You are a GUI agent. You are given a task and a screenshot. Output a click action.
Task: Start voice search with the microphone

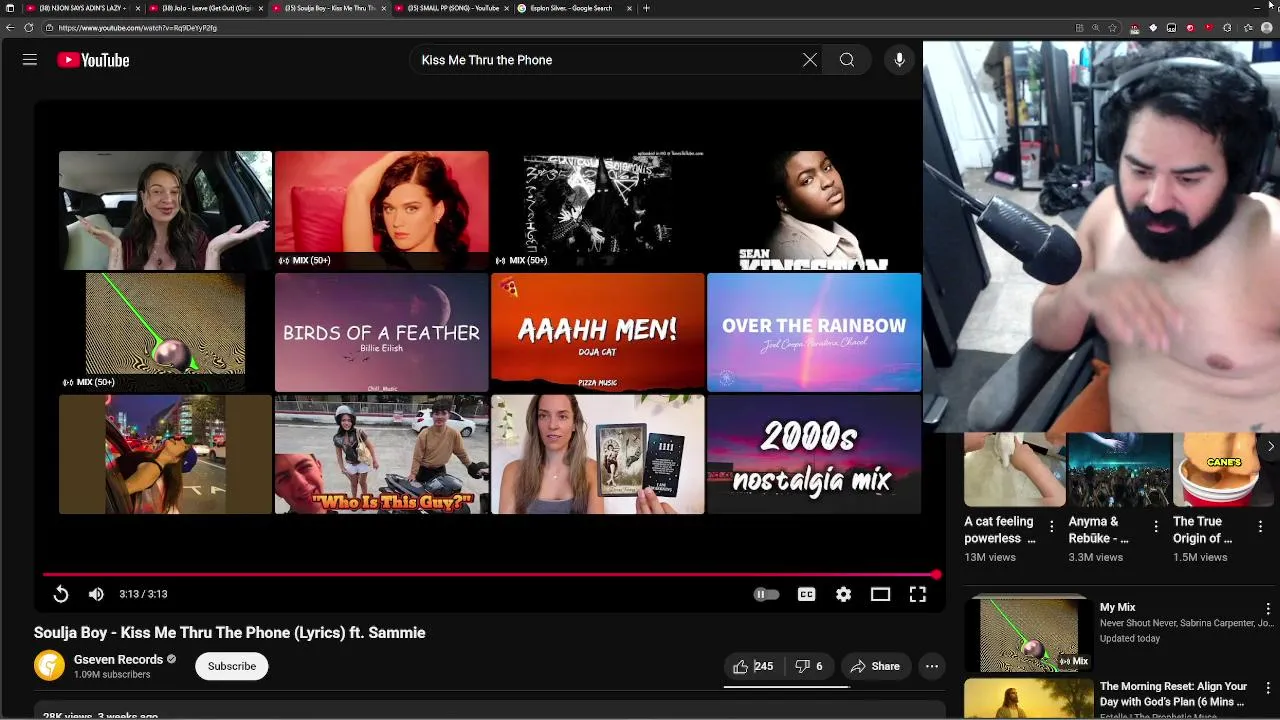(x=899, y=60)
